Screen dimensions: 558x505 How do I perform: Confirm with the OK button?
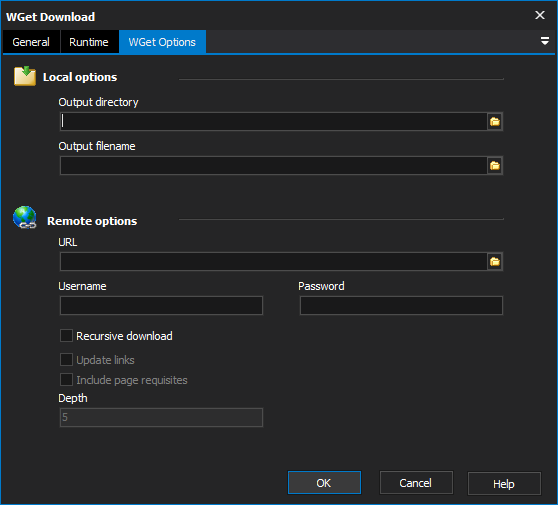(x=324, y=483)
